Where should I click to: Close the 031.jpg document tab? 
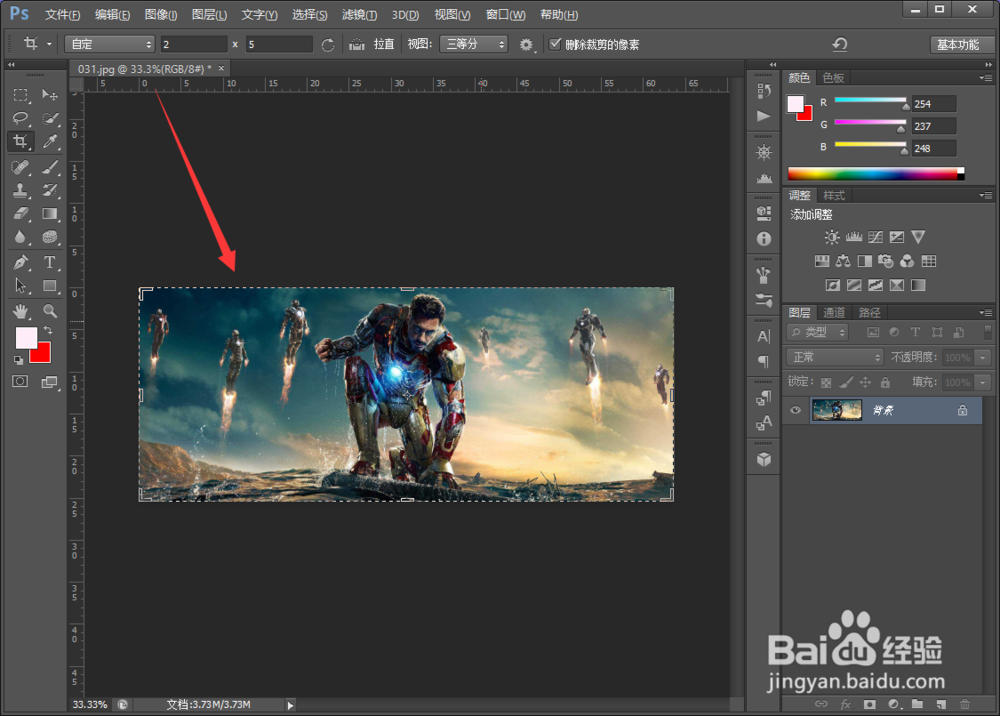tap(221, 68)
